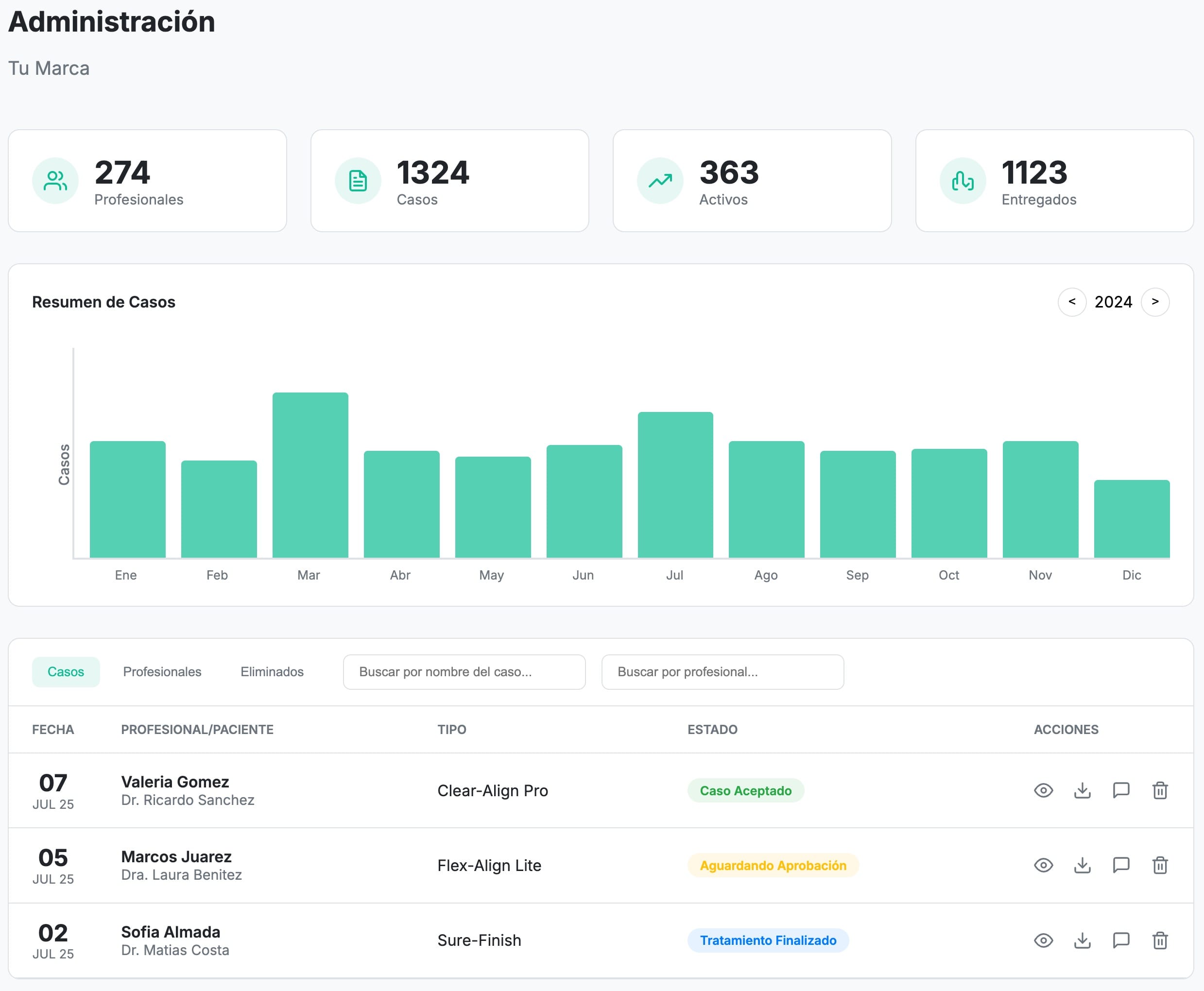View Valeria Gomez case with eye icon
The height and width of the screenshot is (991, 1204).
1043,790
